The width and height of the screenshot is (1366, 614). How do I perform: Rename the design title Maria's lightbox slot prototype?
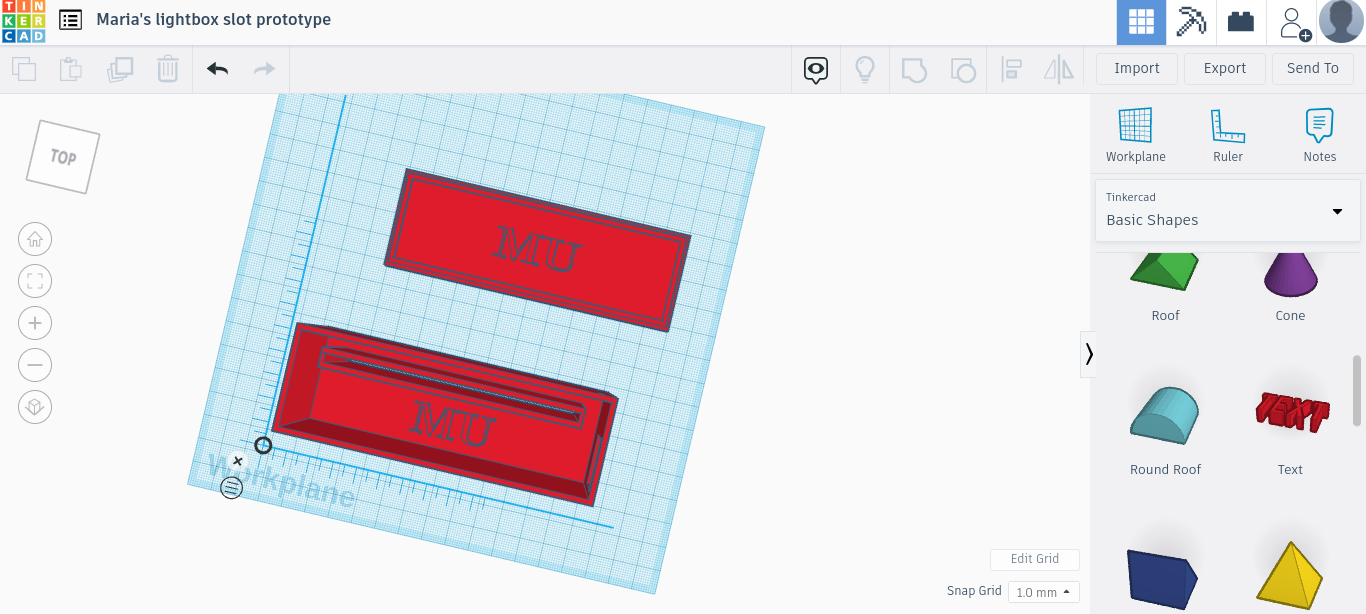(x=213, y=19)
